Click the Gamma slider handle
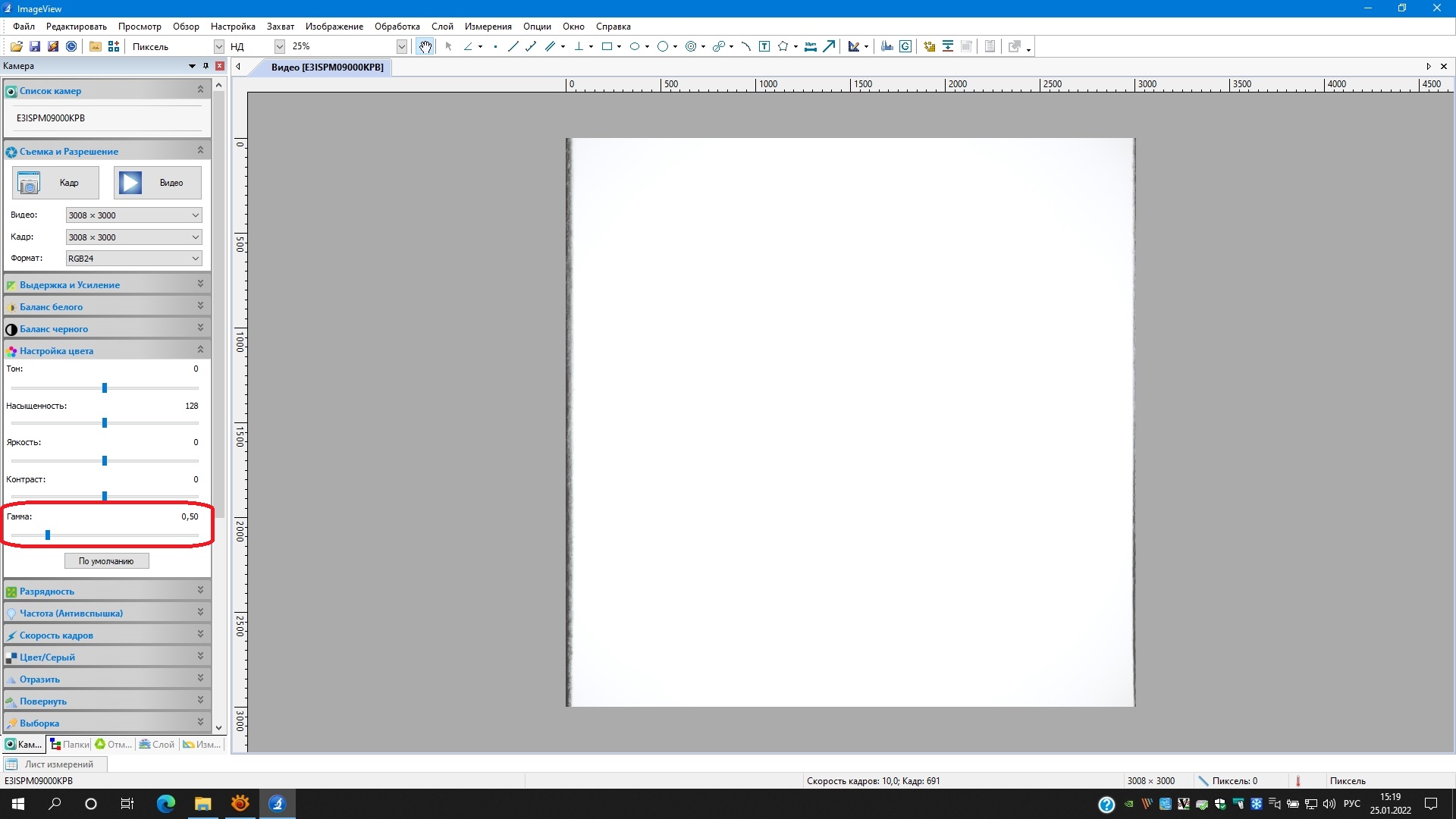Image resolution: width=1456 pixels, height=819 pixels. tap(48, 535)
